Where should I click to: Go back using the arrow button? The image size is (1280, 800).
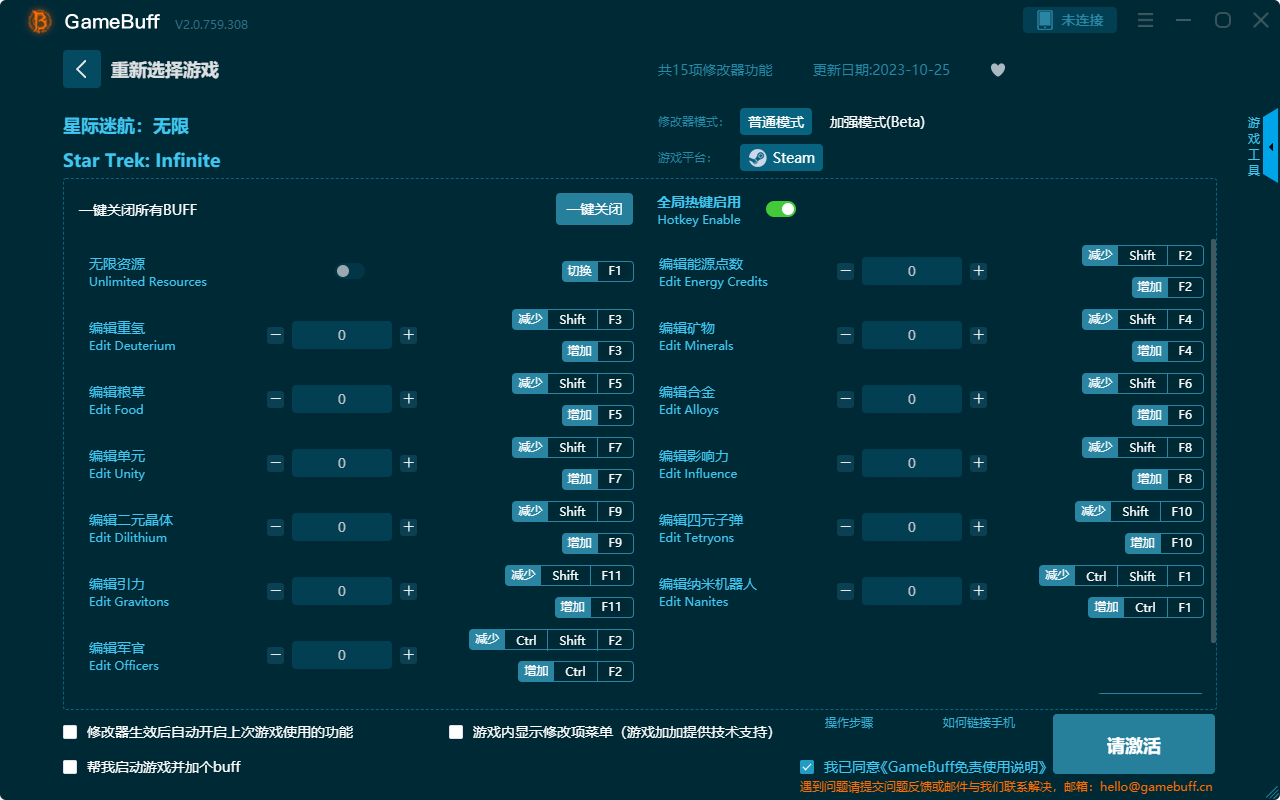tap(82, 69)
